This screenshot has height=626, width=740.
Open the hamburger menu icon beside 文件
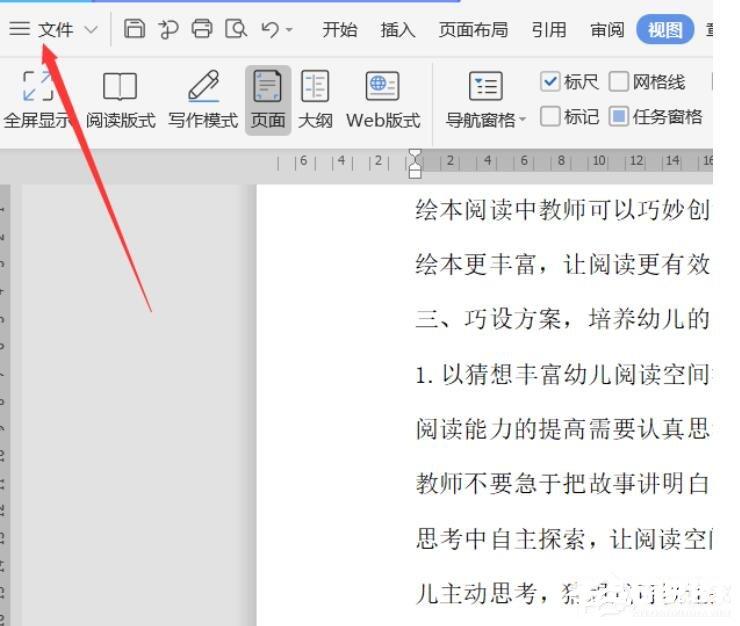[x=19, y=29]
